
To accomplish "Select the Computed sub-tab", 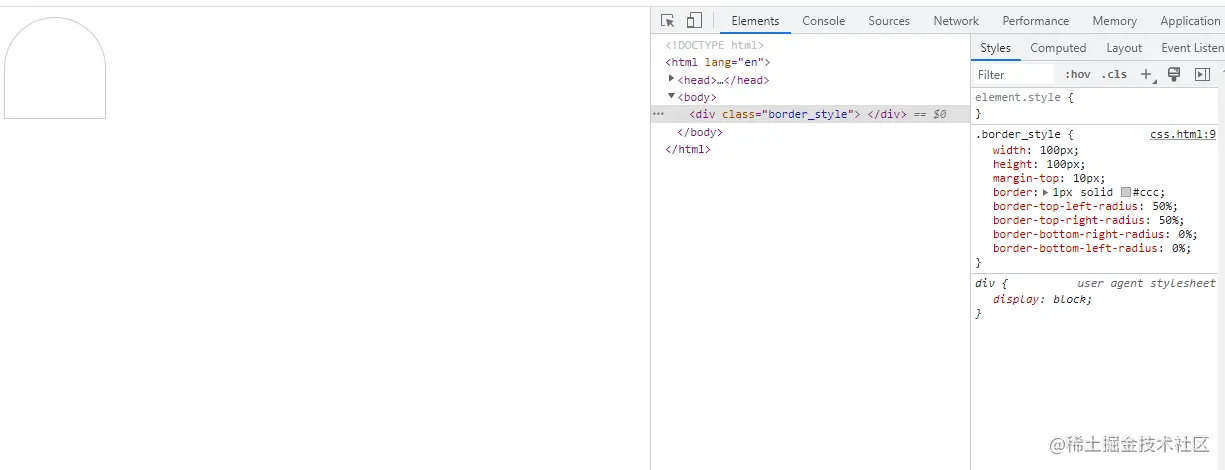I will pyautogui.click(x=1058, y=48).
